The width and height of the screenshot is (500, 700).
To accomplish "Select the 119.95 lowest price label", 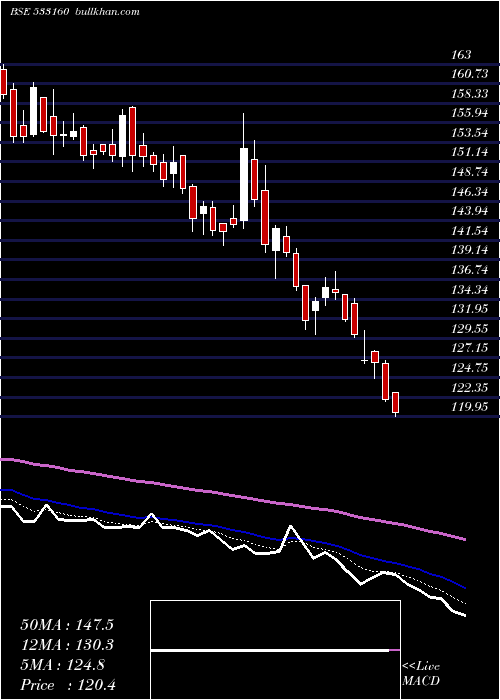I will 471,407.
